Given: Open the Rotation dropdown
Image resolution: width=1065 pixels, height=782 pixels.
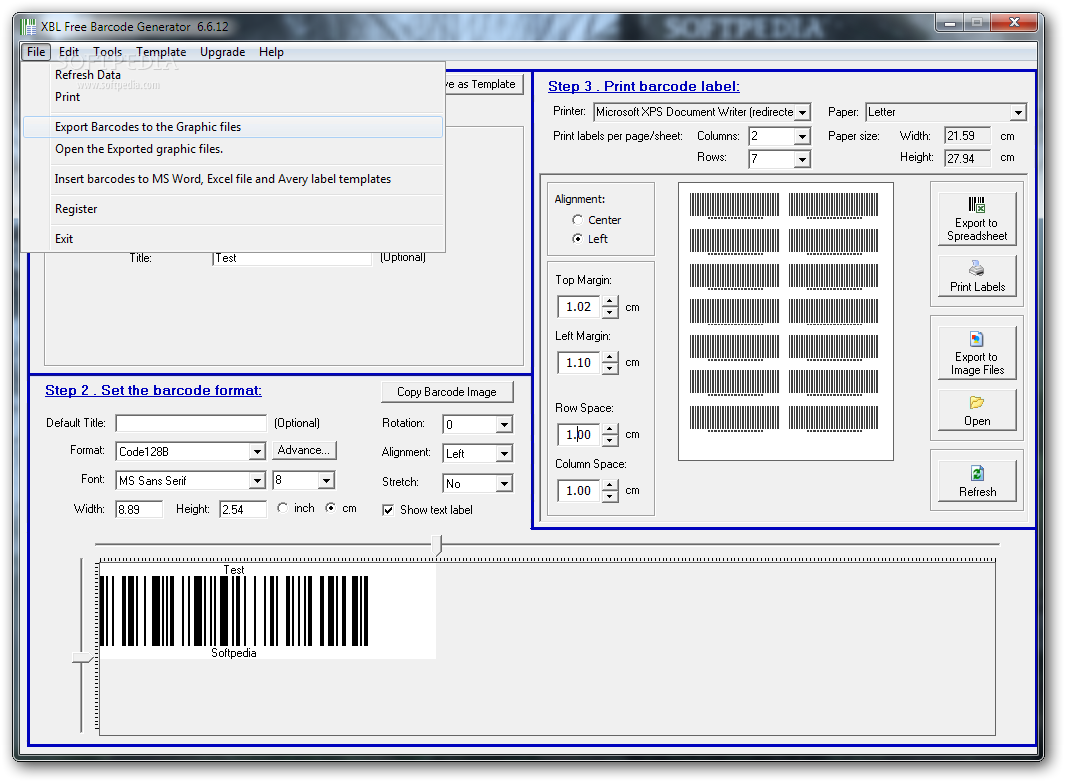Looking at the screenshot, I should tap(504, 425).
